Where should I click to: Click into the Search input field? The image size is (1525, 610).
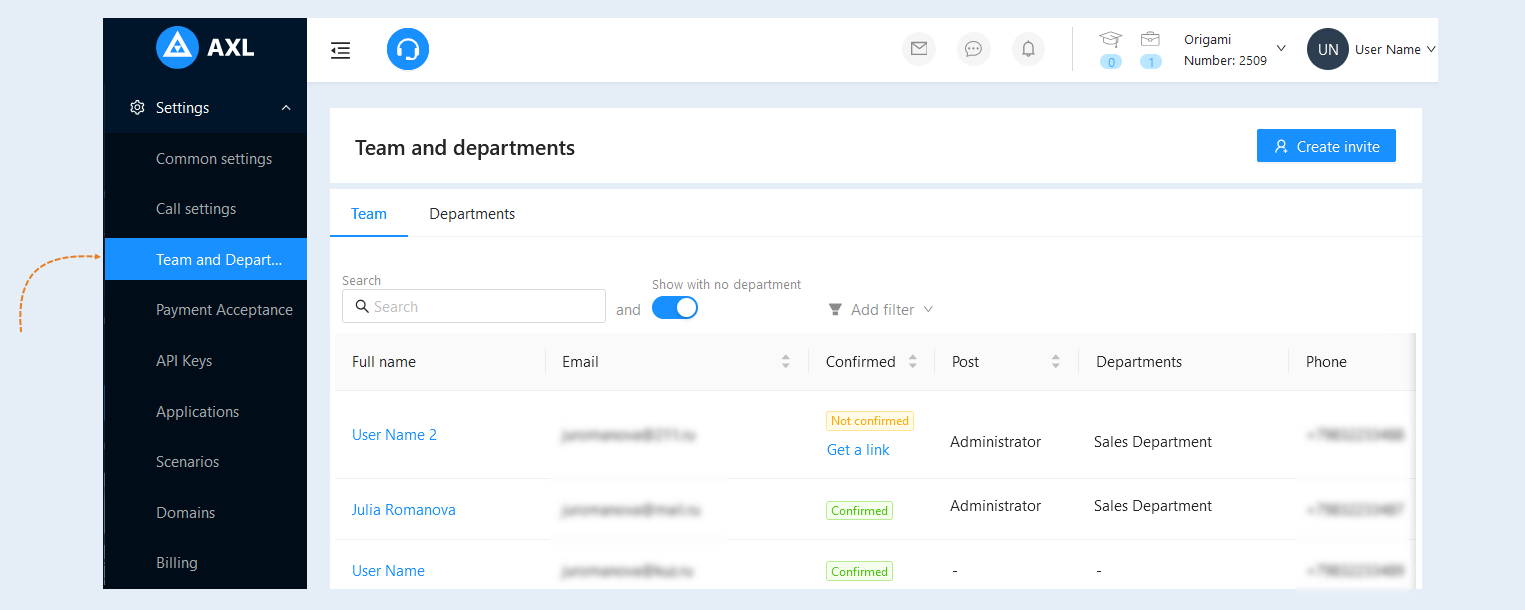pos(474,307)
